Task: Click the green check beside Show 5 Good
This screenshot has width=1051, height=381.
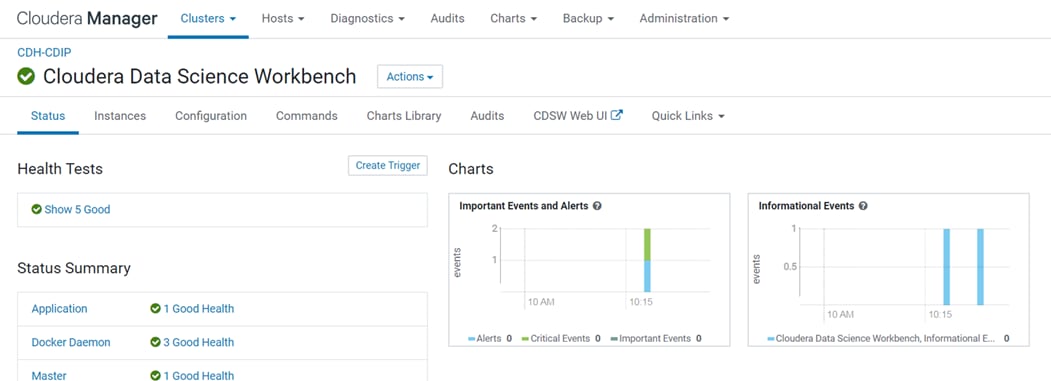Action: point(37,209)
